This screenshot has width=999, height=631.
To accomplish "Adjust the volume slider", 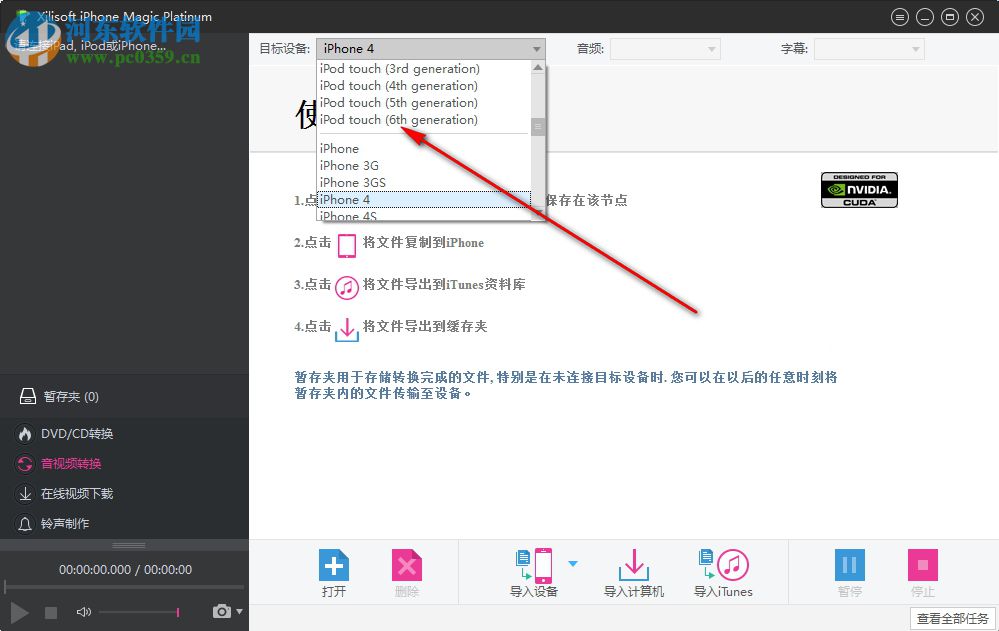I will 175,611.
